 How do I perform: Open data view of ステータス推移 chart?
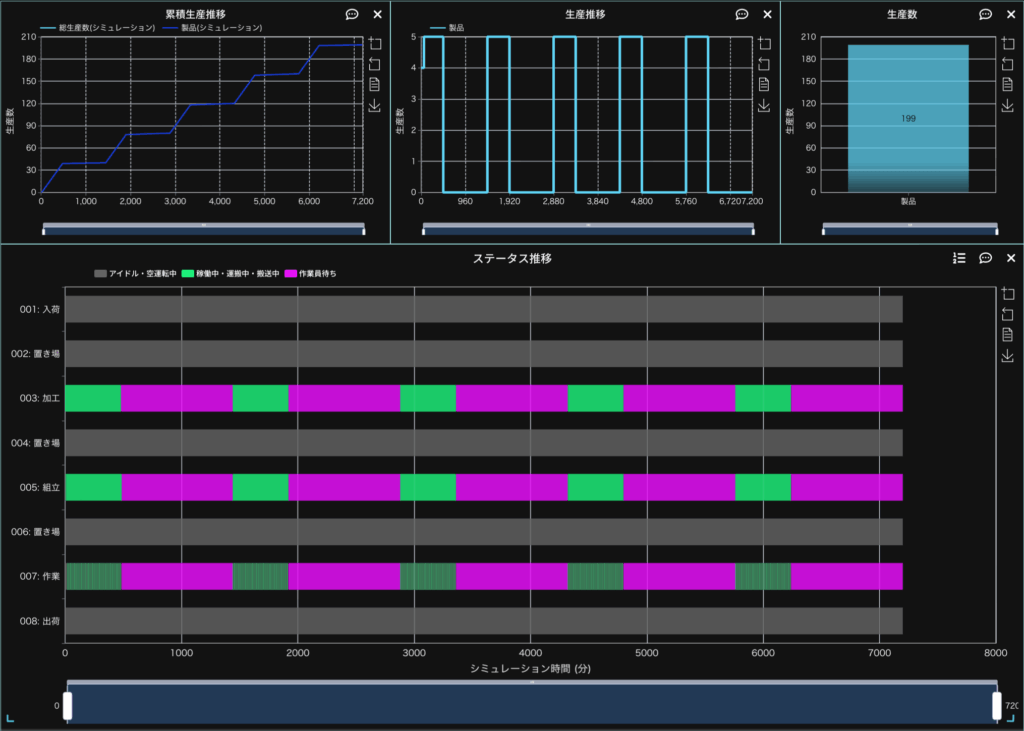tap(1007, 335)
